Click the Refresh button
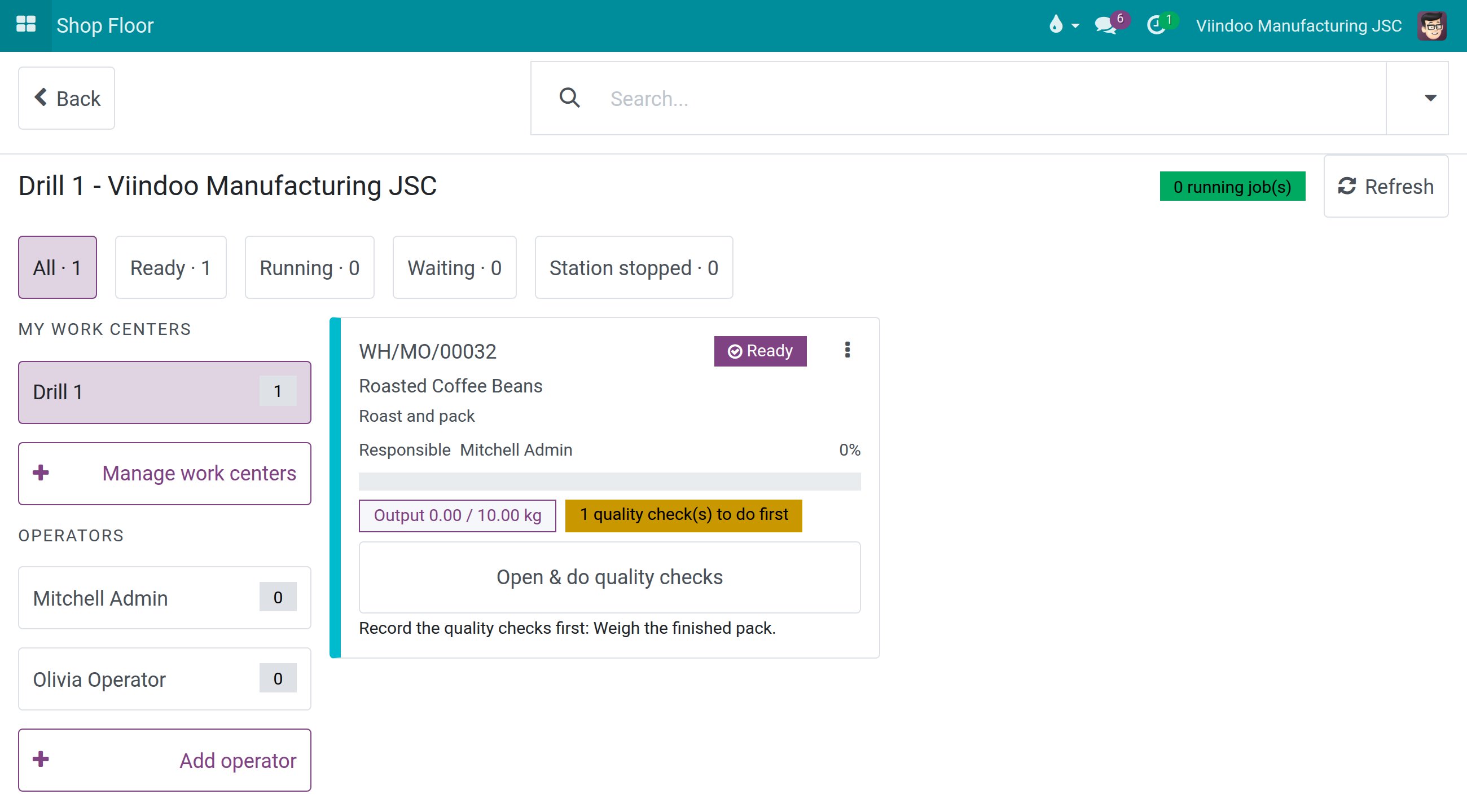 tap(1385, 186)
